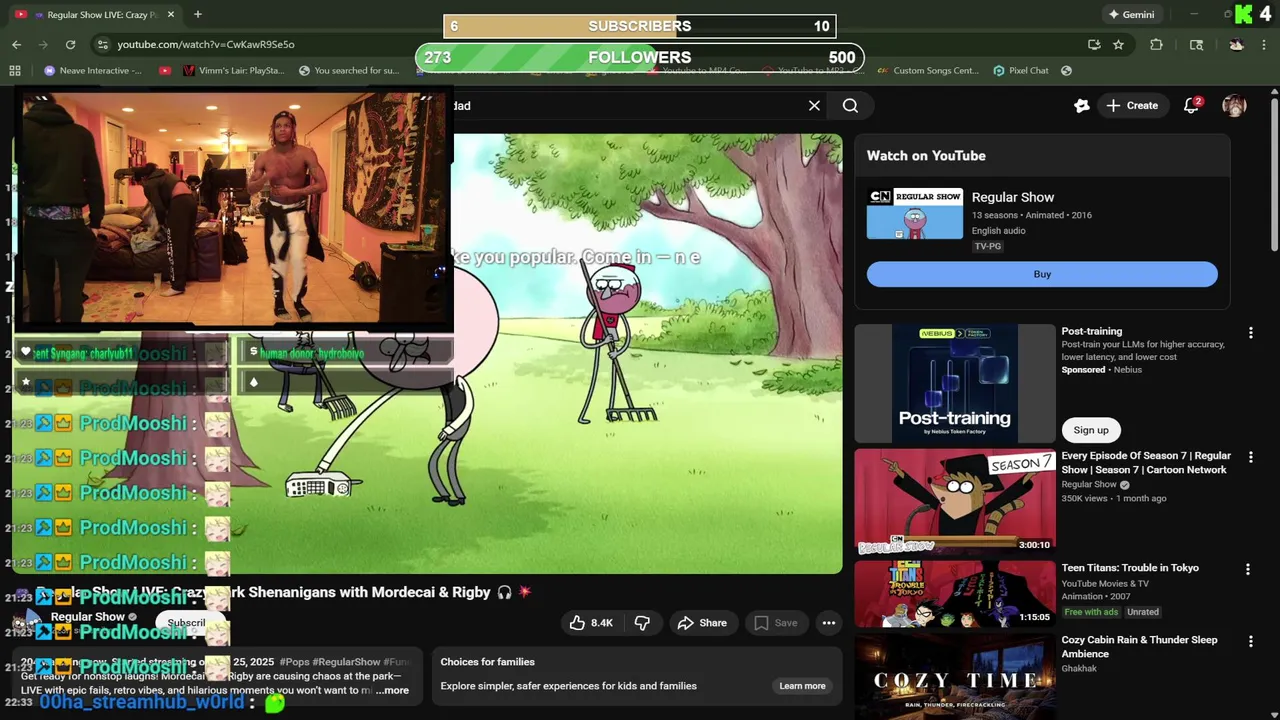
Task: Open options for Post-training ad
Action: pyautogui.click(x=1250, y=332)
